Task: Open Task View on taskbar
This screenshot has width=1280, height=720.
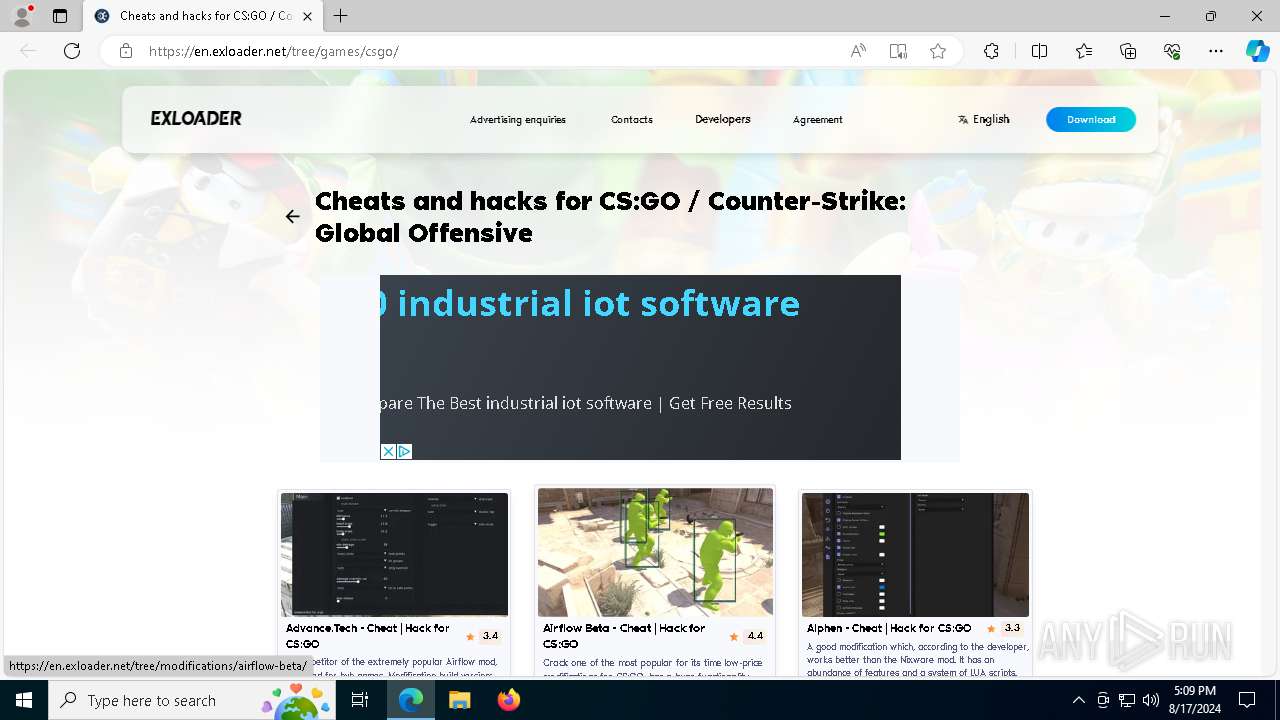Action: tap(360, 700)
